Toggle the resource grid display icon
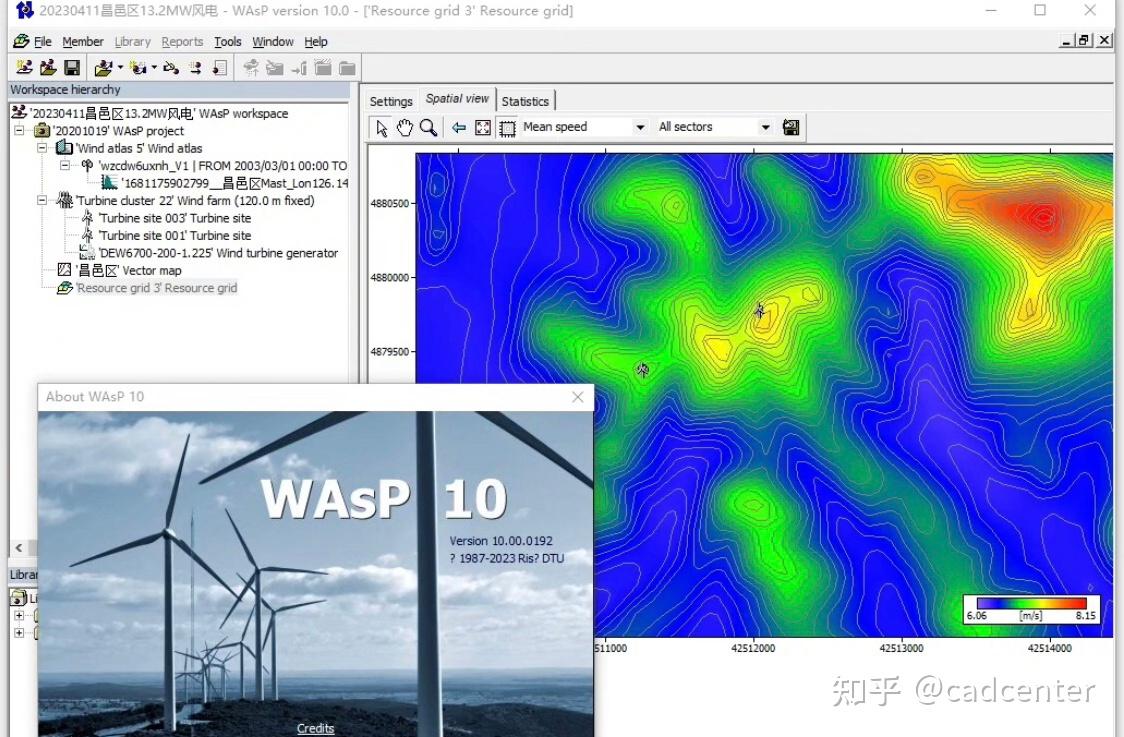1124x737 pixels. tap(507, 127)
